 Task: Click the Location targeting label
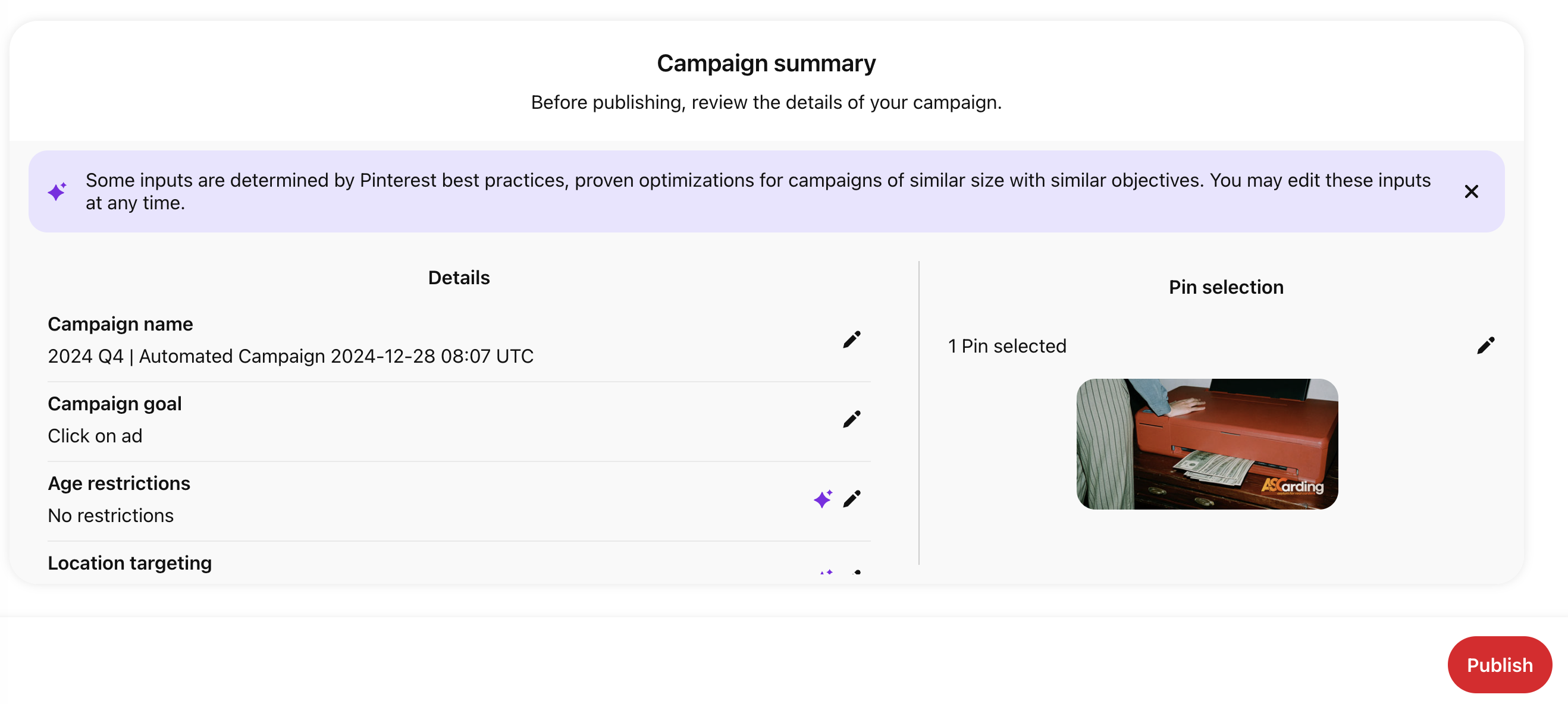pos(130,563)
